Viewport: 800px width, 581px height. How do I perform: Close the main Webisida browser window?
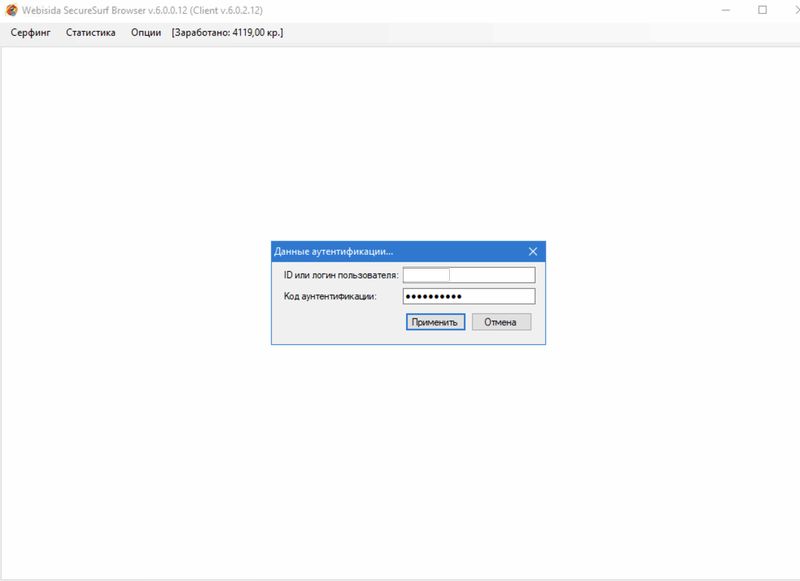(x=792, y=10)
